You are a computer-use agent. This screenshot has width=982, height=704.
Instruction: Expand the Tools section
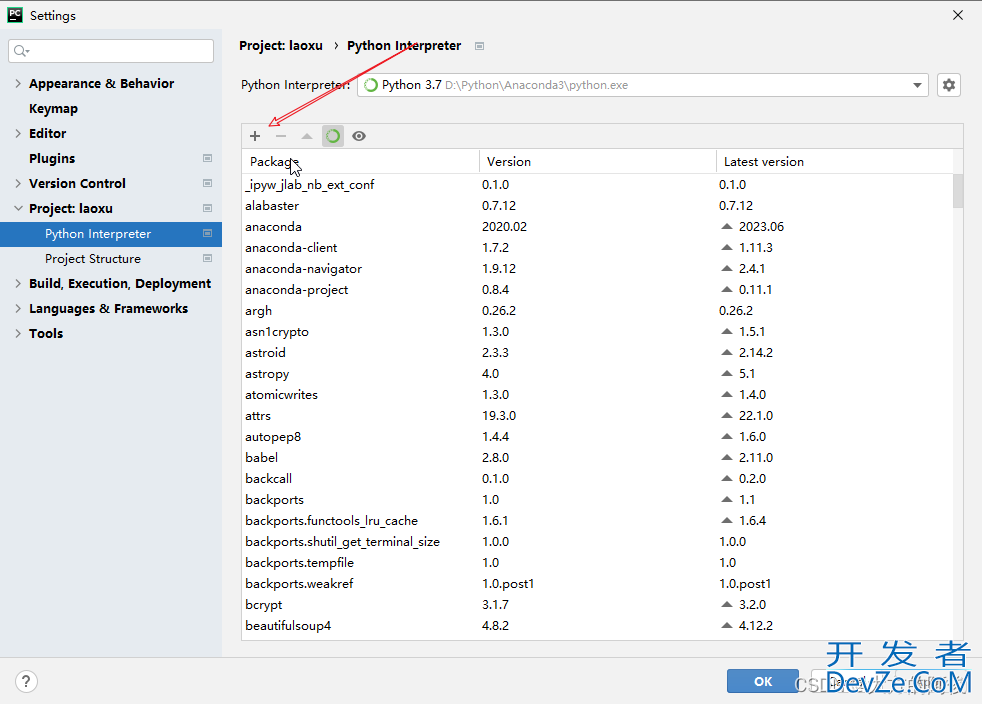coord(18,334)
